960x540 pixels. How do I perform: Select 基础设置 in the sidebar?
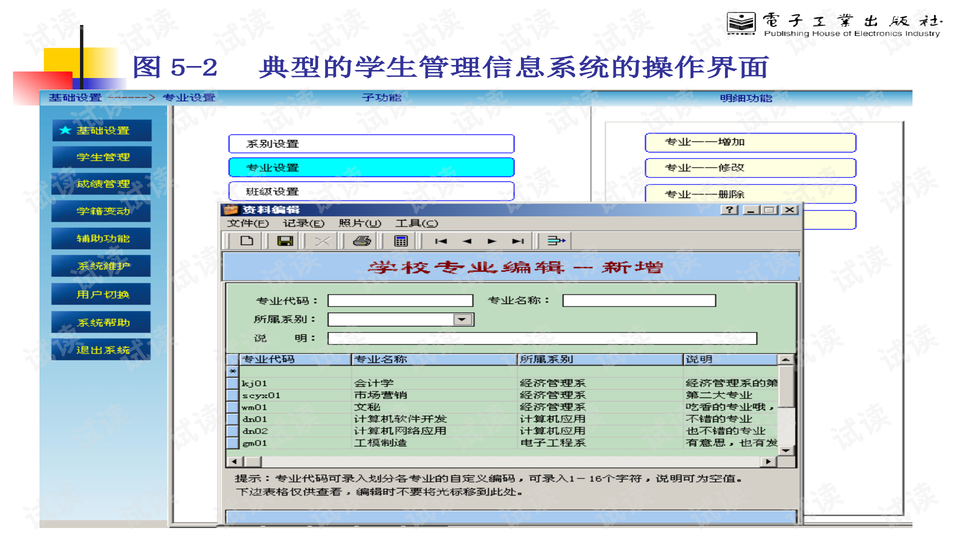(x=102, y=130)
